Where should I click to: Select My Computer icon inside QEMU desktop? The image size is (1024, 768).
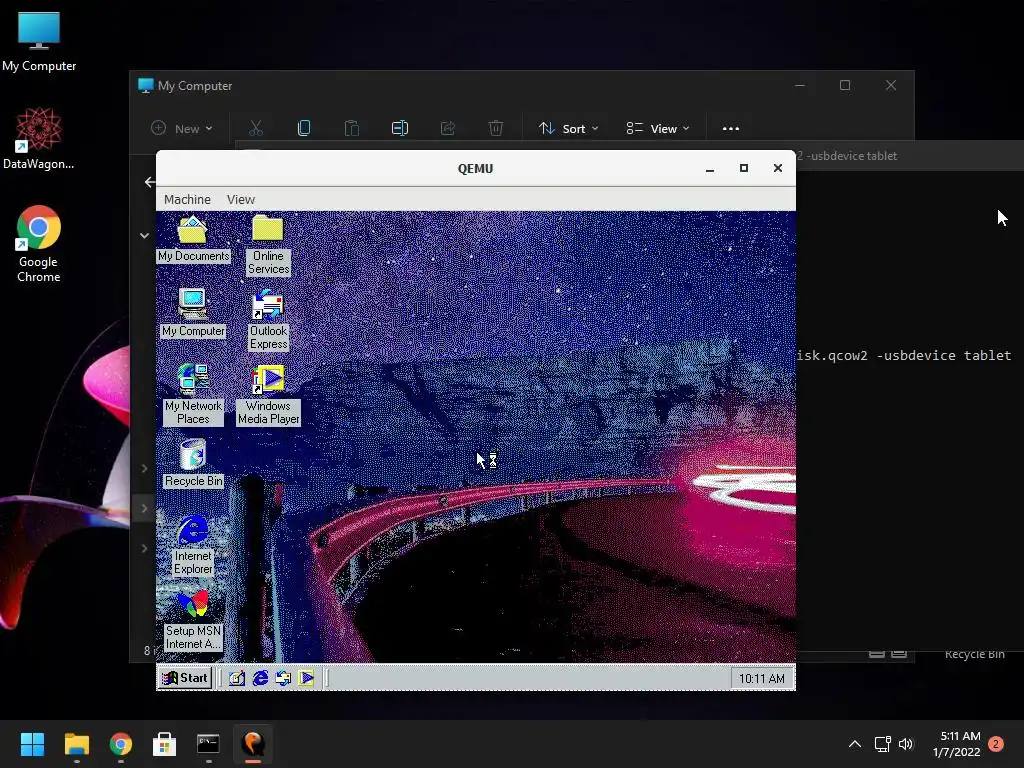[193, 313]
